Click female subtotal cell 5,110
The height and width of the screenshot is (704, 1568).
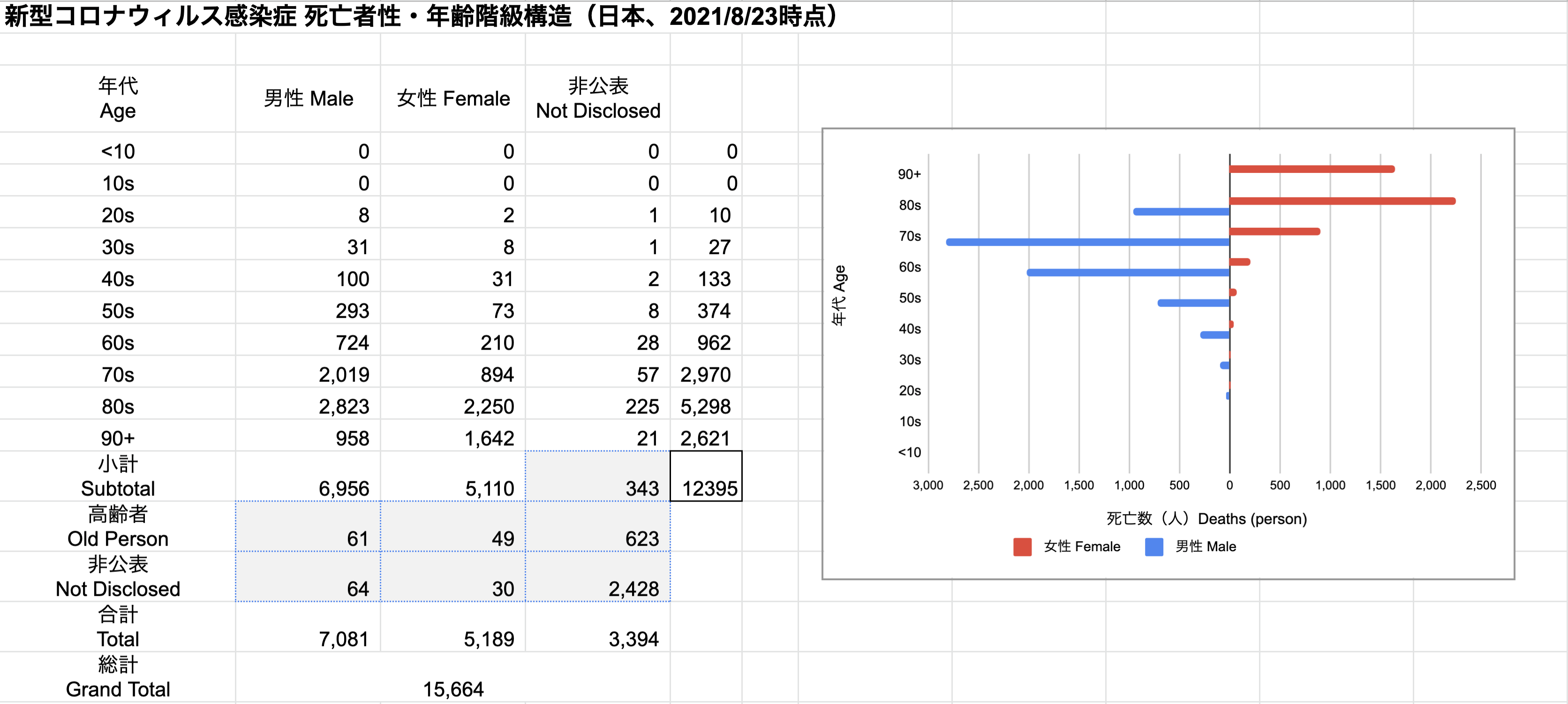coord(453,476)
